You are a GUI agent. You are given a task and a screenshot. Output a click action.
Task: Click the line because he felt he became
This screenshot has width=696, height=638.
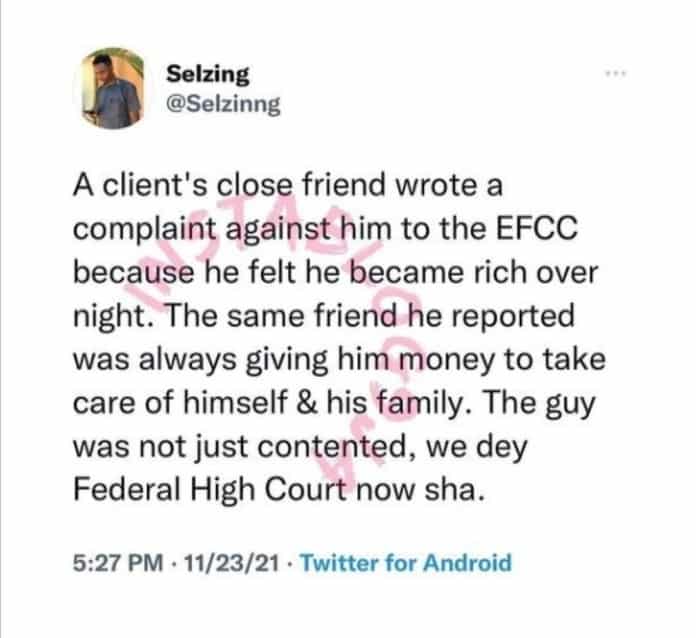(336, 272)
